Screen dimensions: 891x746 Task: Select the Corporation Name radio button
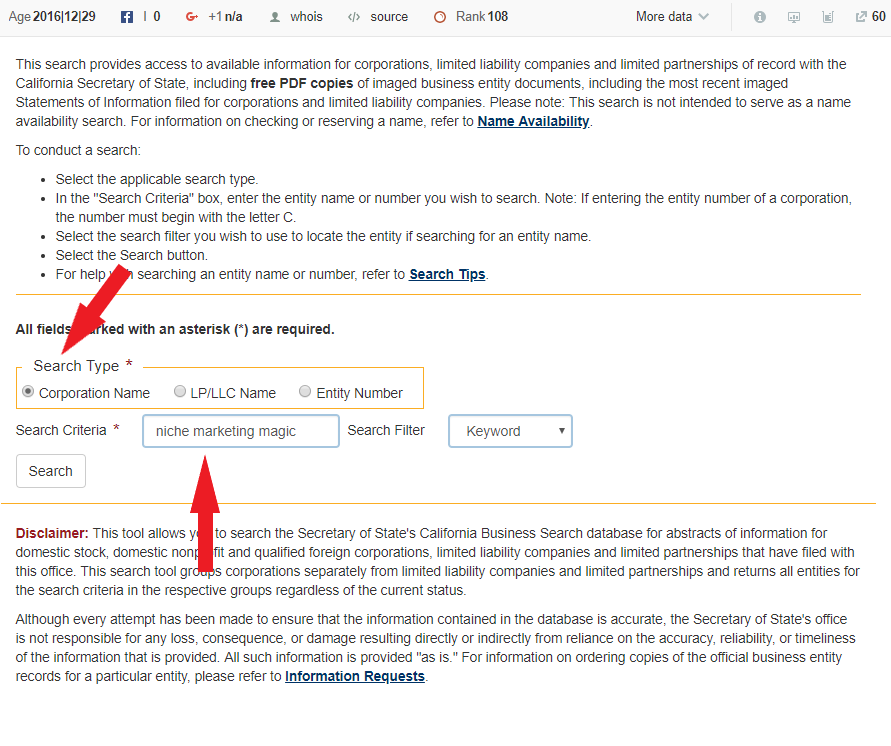(28, 391)
